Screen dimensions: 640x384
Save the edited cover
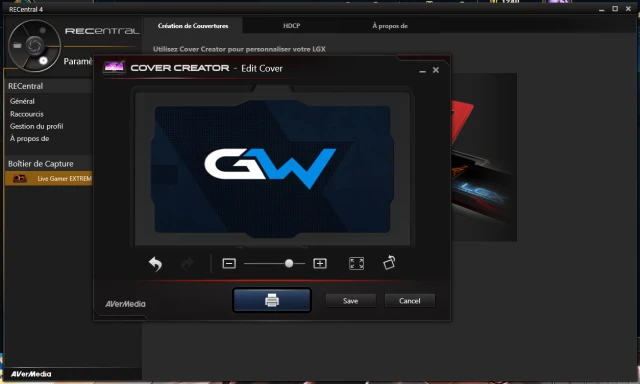(350, 301)
